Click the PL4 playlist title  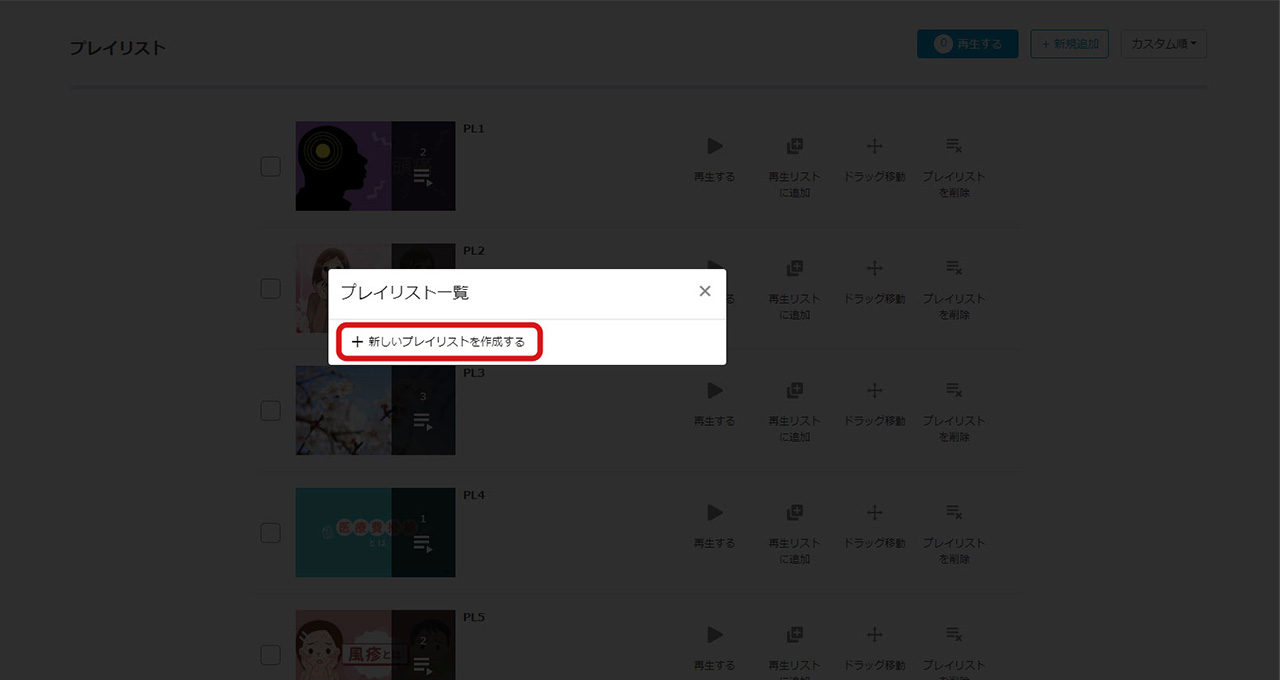(474, 495)
